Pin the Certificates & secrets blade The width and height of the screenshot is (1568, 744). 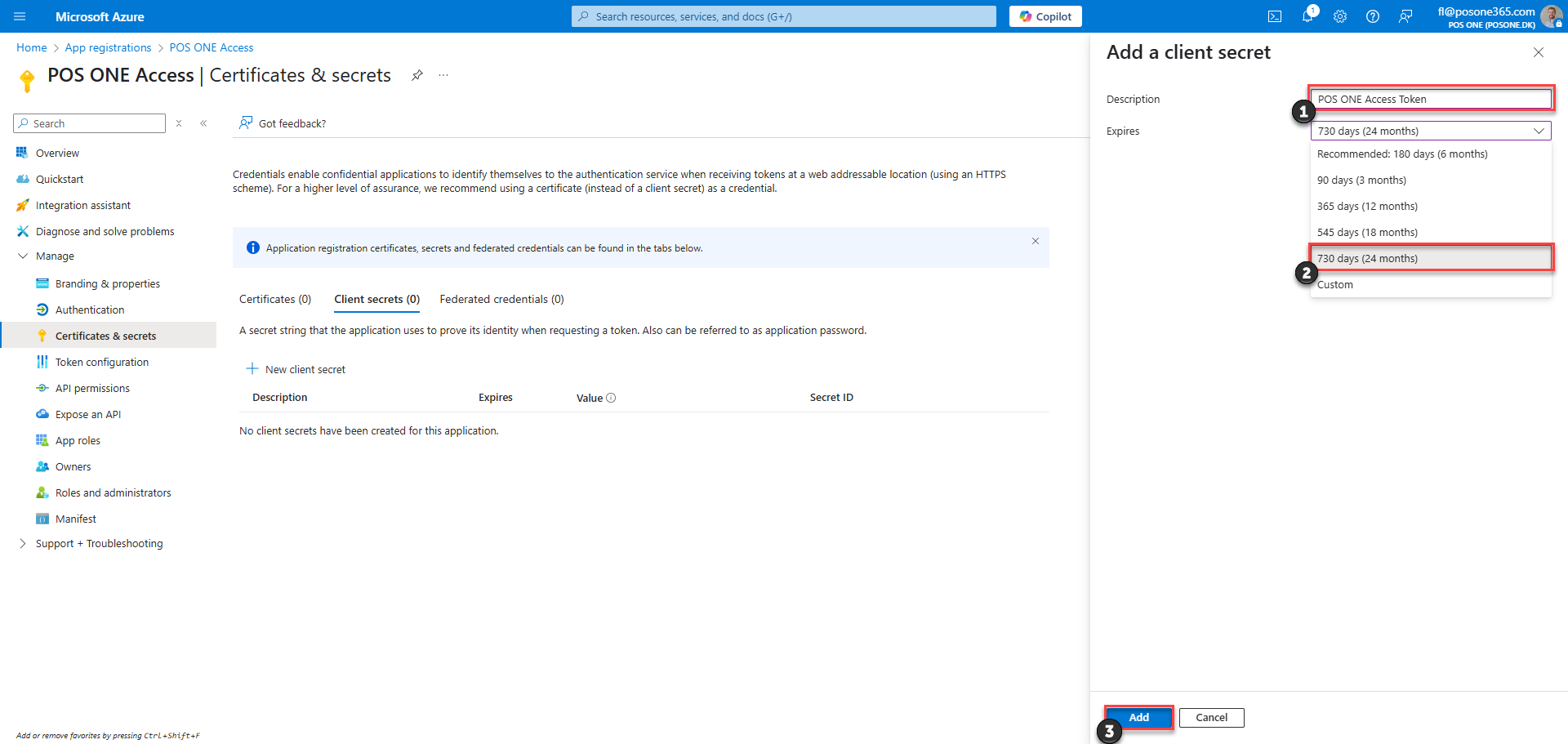[x=417, y=75]
